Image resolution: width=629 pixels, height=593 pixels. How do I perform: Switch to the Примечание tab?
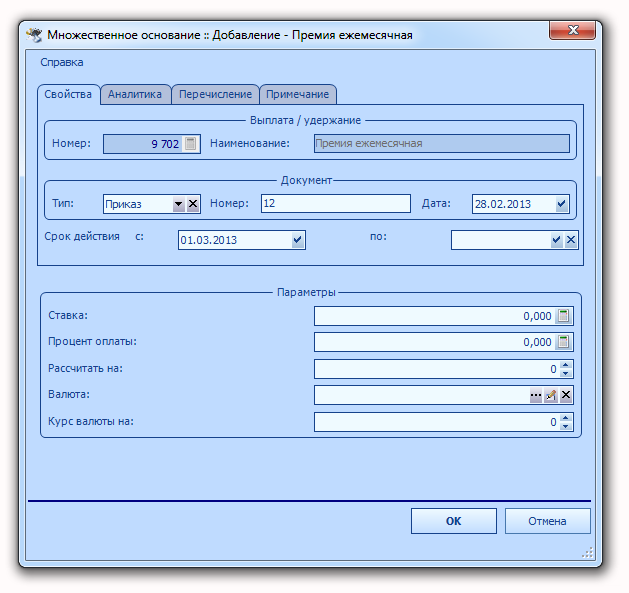tap(298, 94)
